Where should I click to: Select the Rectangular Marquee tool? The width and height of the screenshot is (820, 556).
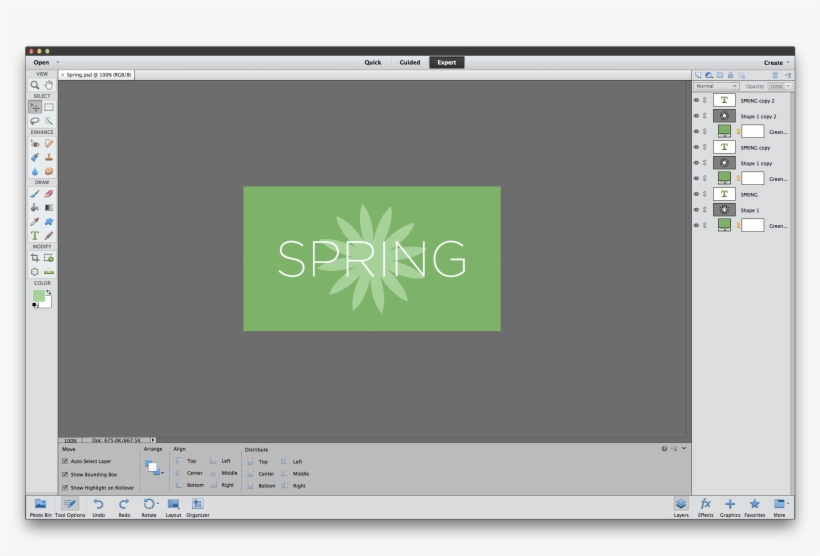49,107
